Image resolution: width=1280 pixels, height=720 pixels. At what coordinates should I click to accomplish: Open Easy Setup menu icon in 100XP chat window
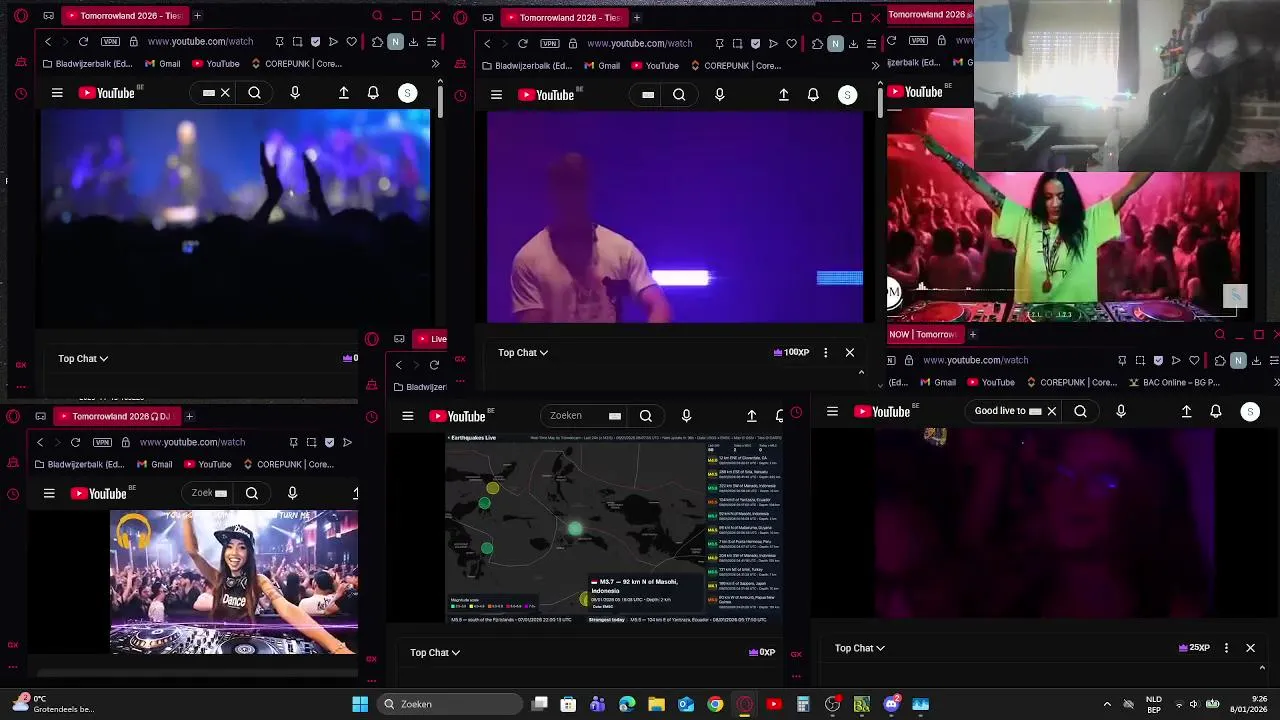pyautogui.click(x=871, y=44)
